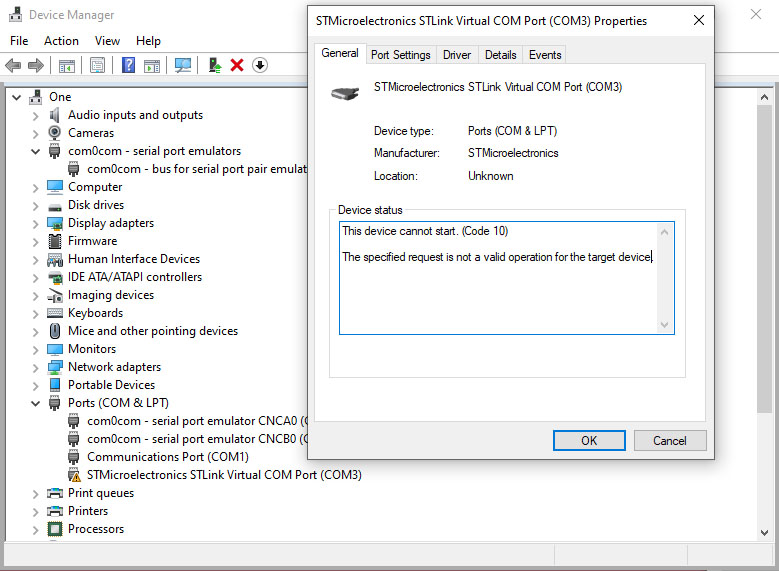Expand the Computer node

coord(35,187)
